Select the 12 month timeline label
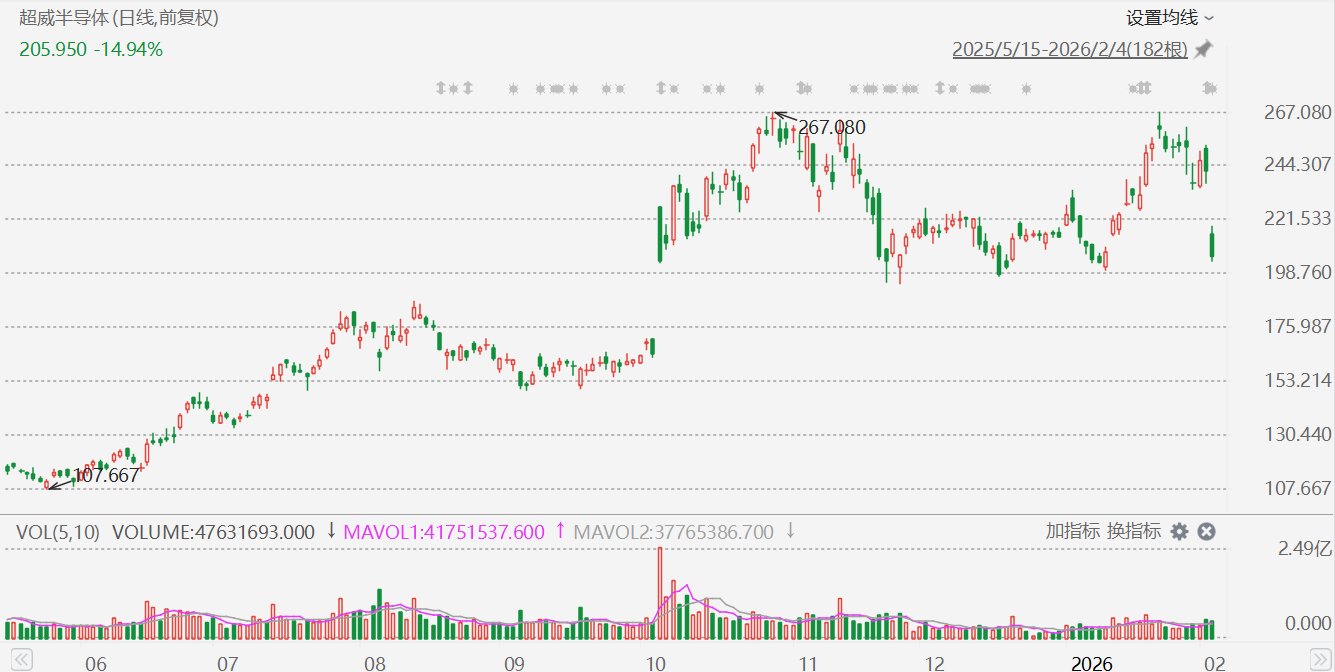 click(x=935, y=662)
